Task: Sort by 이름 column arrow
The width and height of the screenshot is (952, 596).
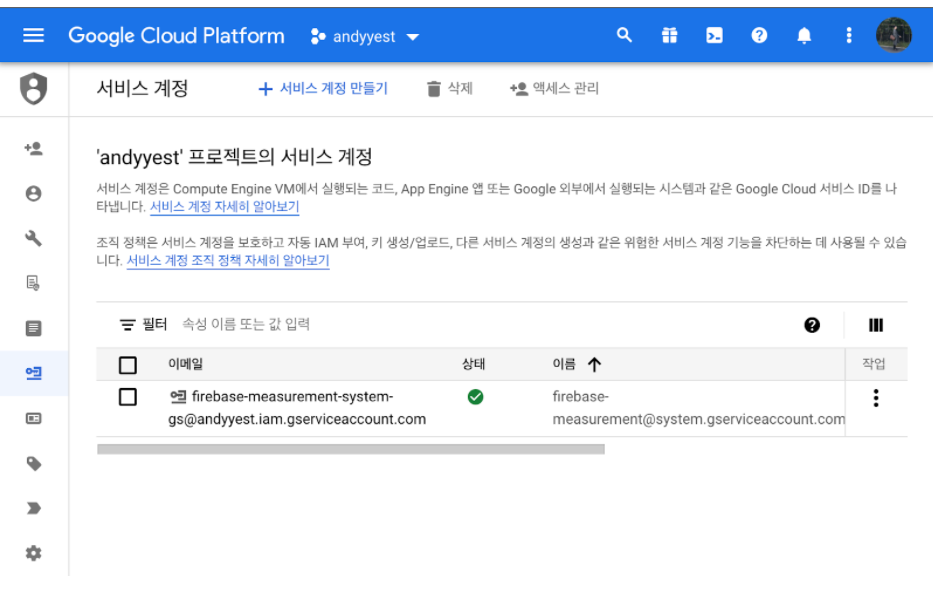Action: click(594, 364)
